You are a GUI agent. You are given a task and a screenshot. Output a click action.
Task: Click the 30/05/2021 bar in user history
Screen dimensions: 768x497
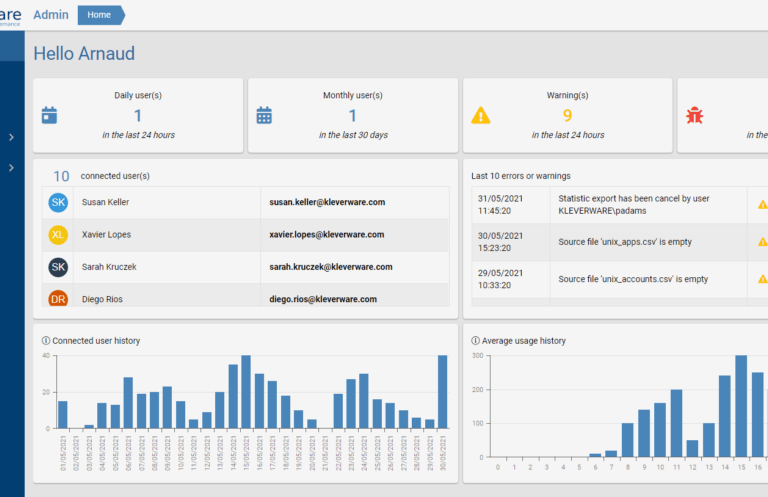pyautogui.click(x=442, y=392)
